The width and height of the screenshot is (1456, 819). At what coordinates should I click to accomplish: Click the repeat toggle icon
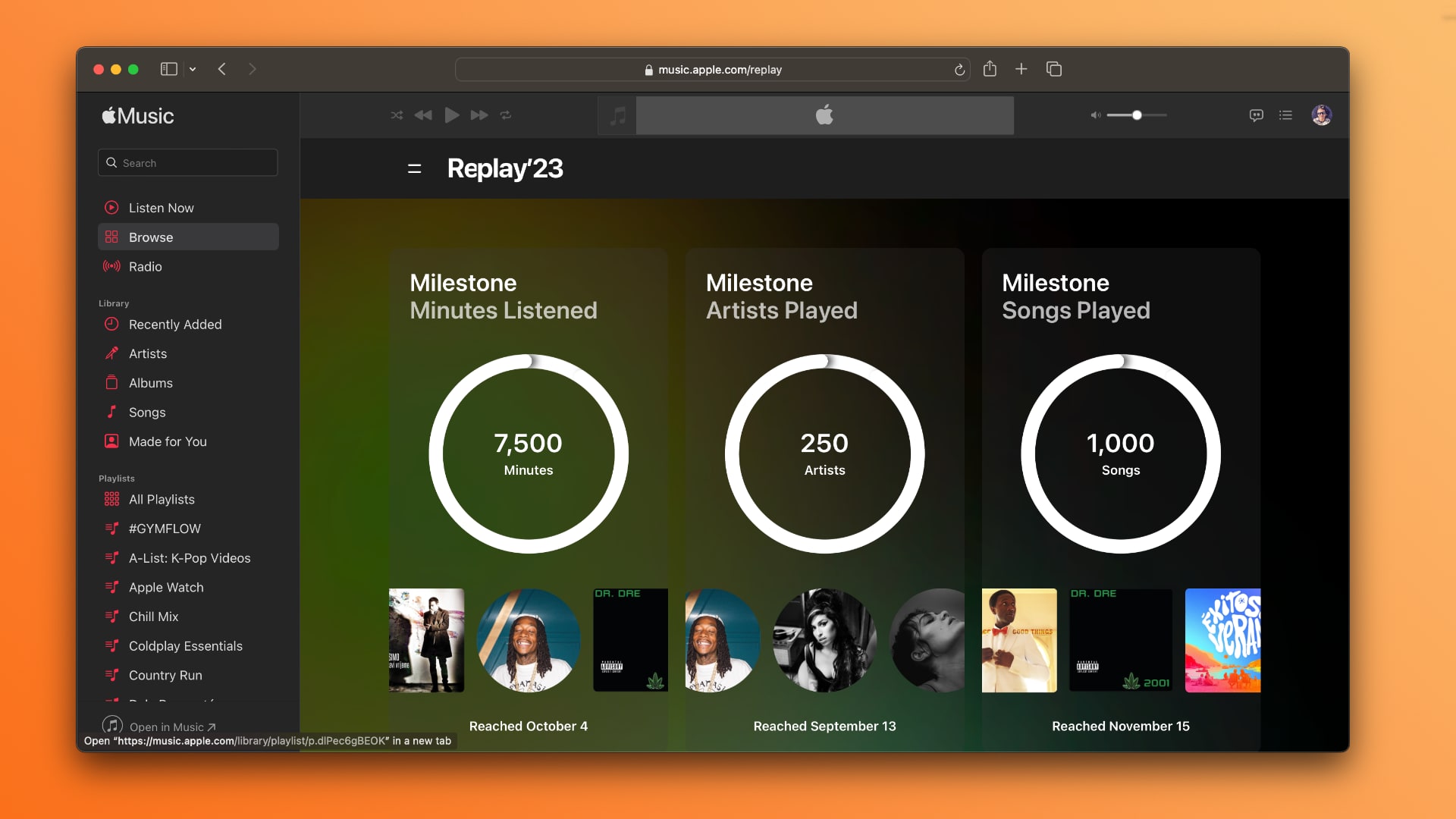(x=506, y=114)
